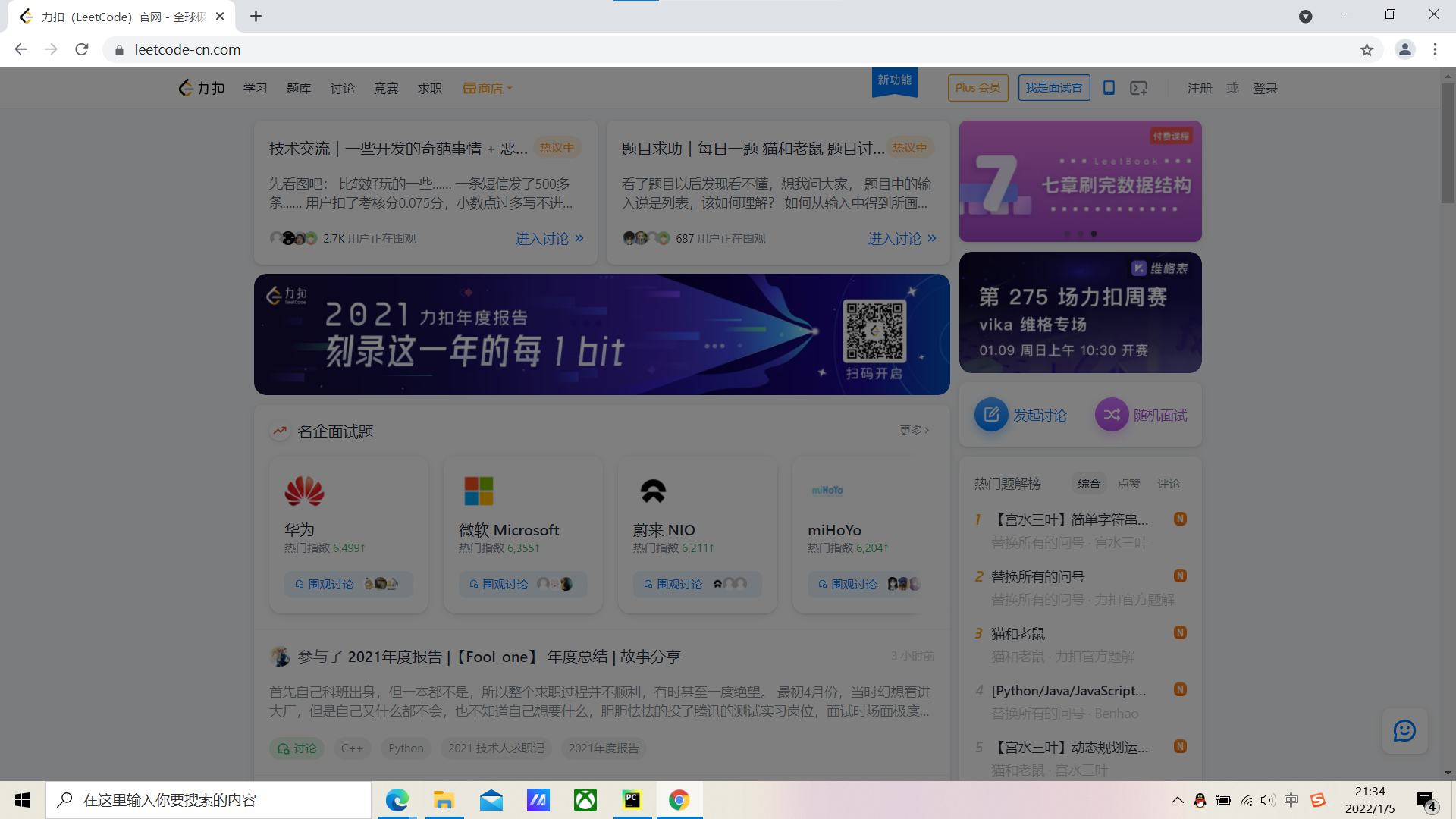Reload the page

click(82, 50)
